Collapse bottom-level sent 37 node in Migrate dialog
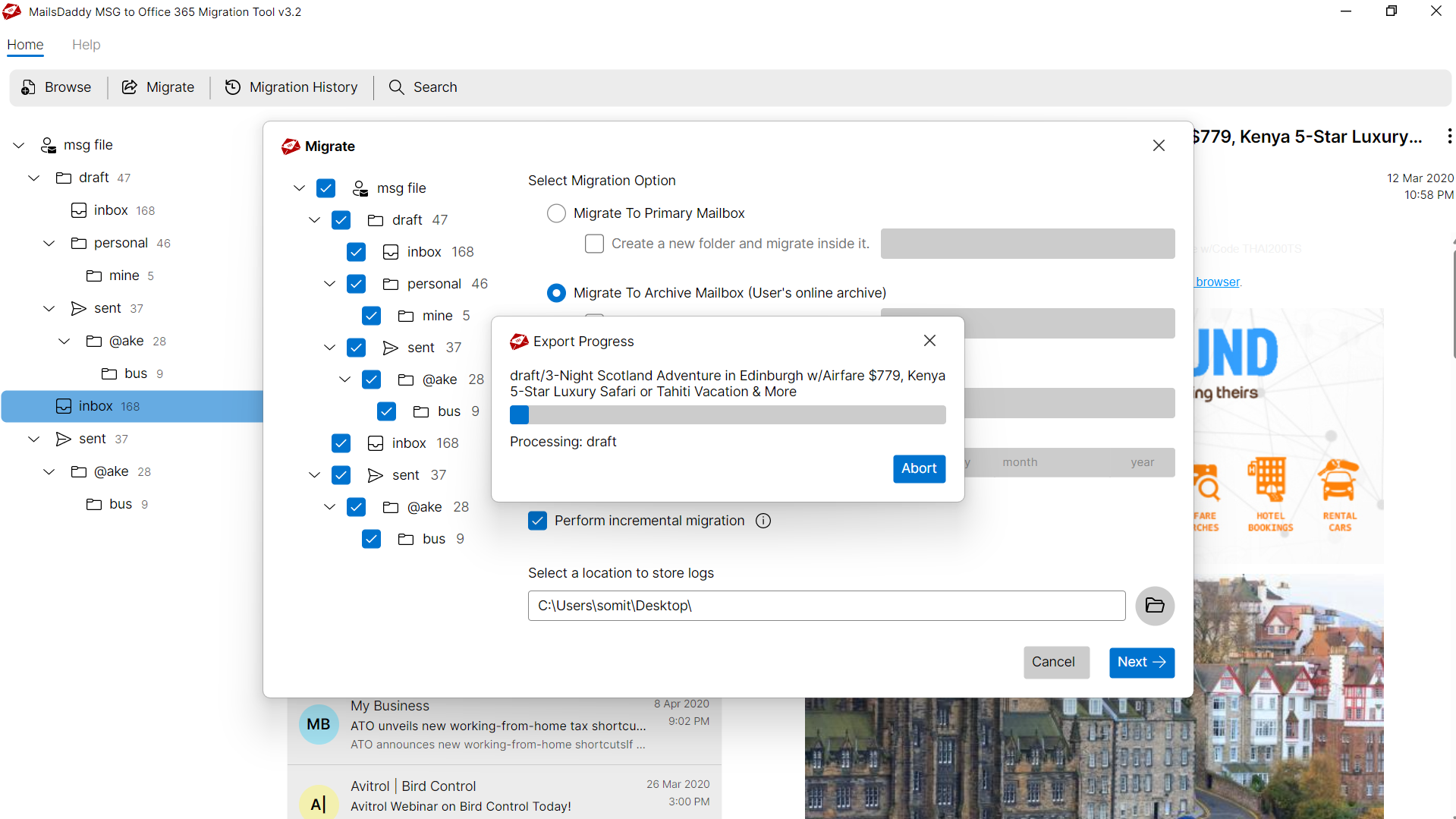 pos(314,475)
